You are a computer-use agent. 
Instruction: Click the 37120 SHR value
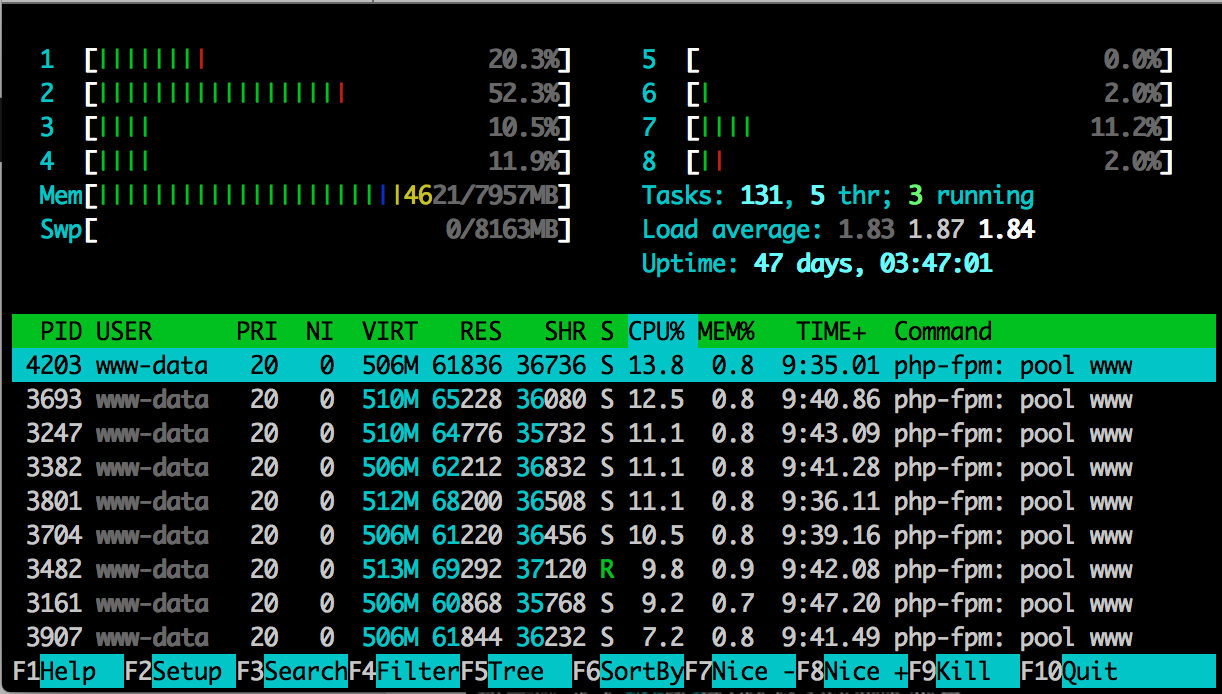pos(551,570)
